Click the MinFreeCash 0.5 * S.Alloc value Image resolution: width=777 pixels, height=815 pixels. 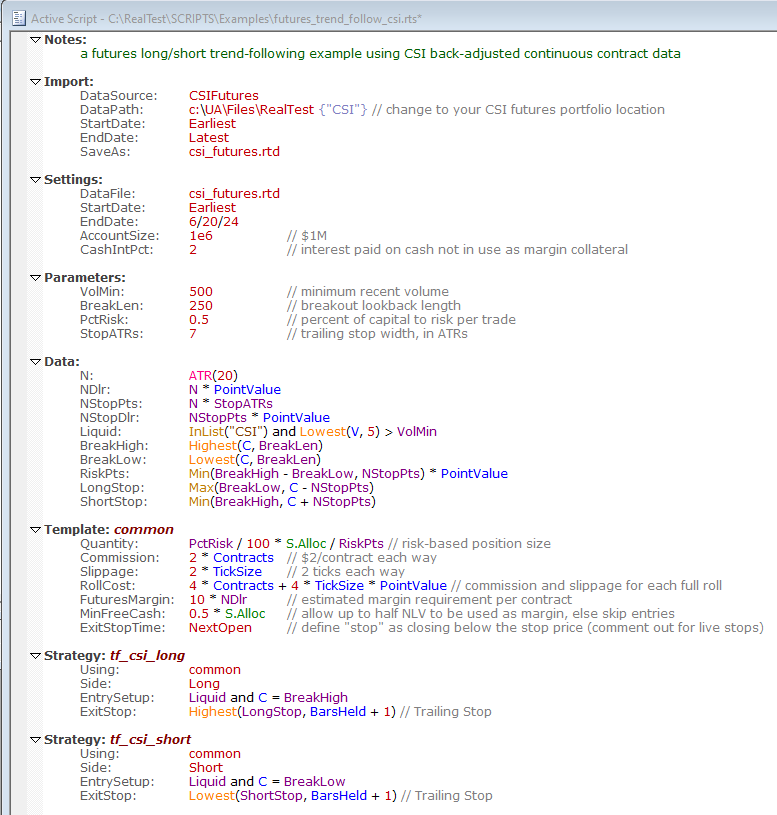(x=227, y=614)
